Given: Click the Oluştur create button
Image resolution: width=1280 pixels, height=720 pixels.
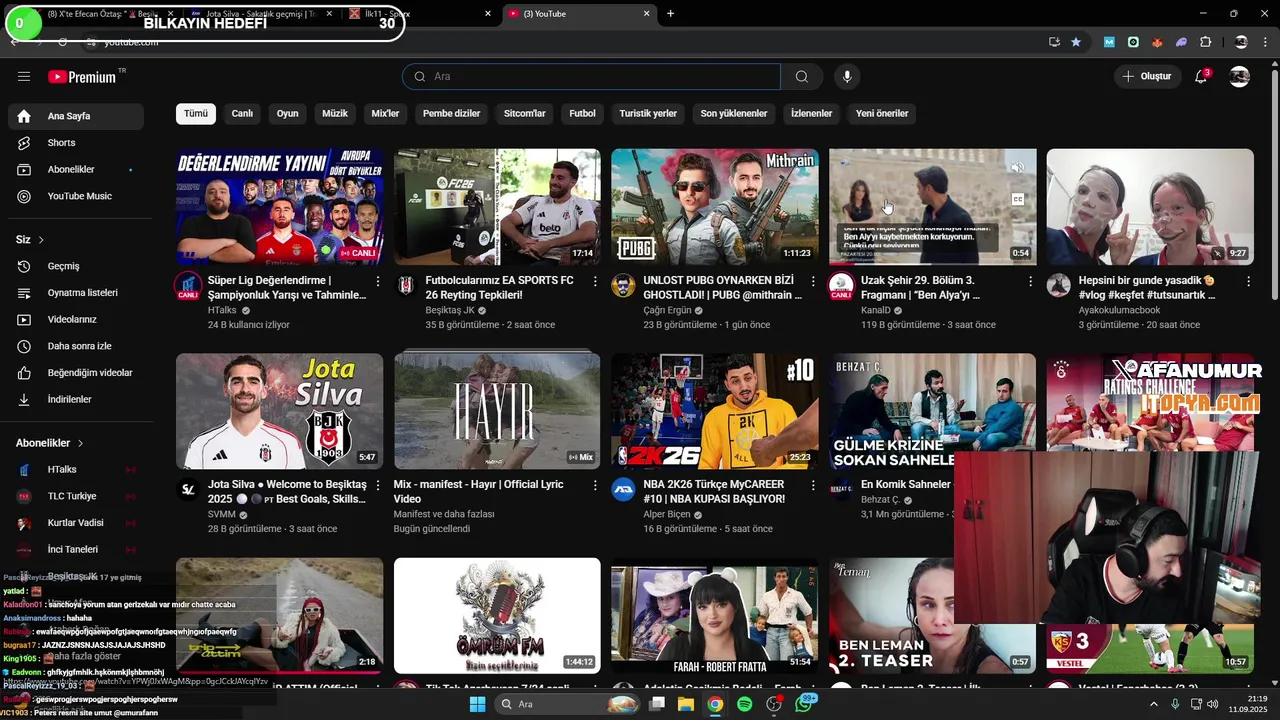Looking at the screenshot, I should 1146,76.
